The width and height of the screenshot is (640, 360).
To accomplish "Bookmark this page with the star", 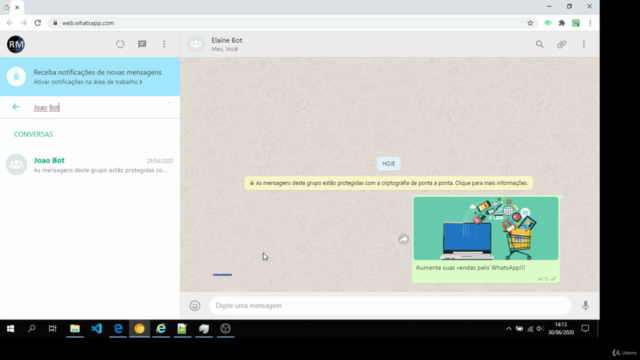I will pyautogui.click(x=530, y=23).
